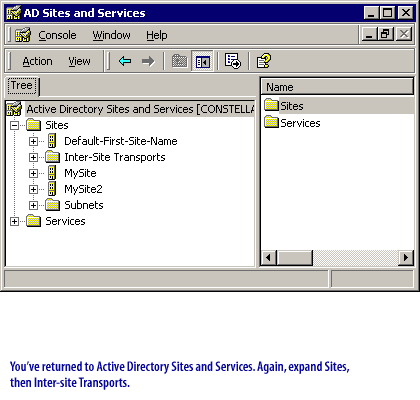Expand the MySite2 node
Image resolution: width=420 pixels, height=400 pixels.
[33, 189]
